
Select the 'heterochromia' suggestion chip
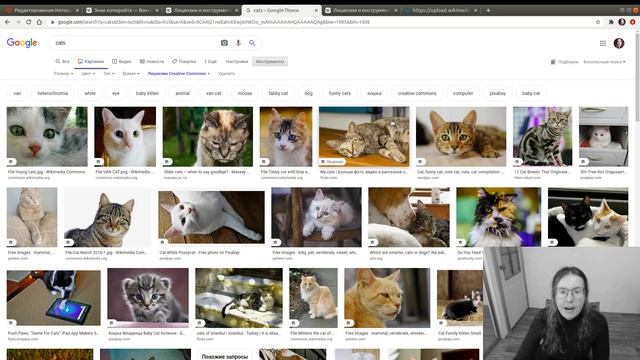pyautogui.click(x=53, y=93)
